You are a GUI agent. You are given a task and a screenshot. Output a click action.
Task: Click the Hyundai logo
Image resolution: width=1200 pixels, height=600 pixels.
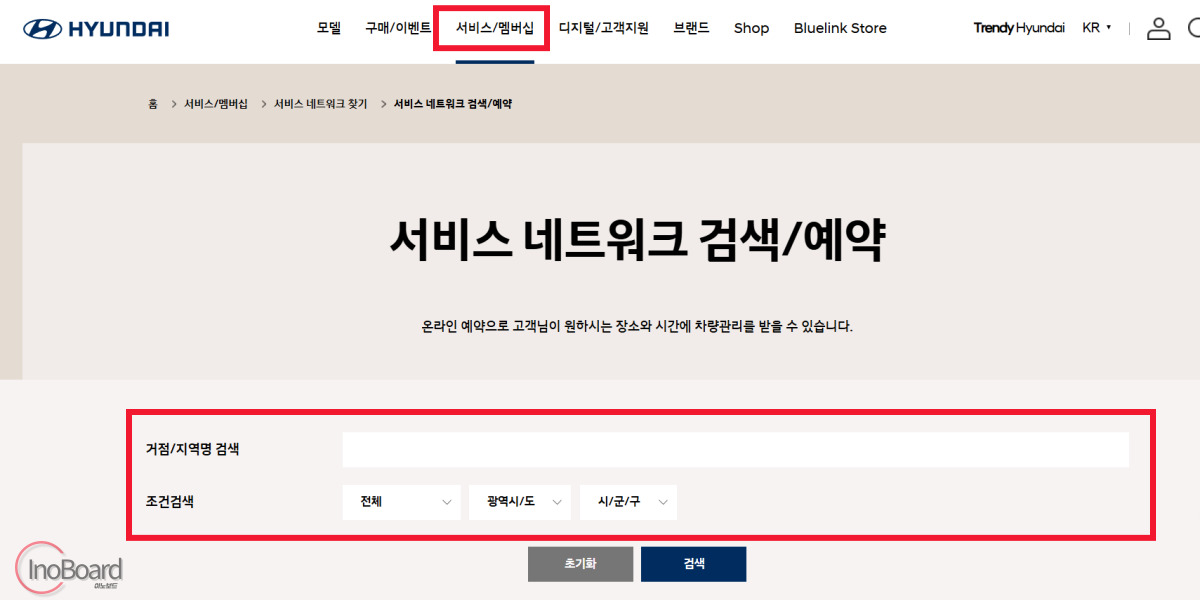pyautogui.click(x=96, y=28)
